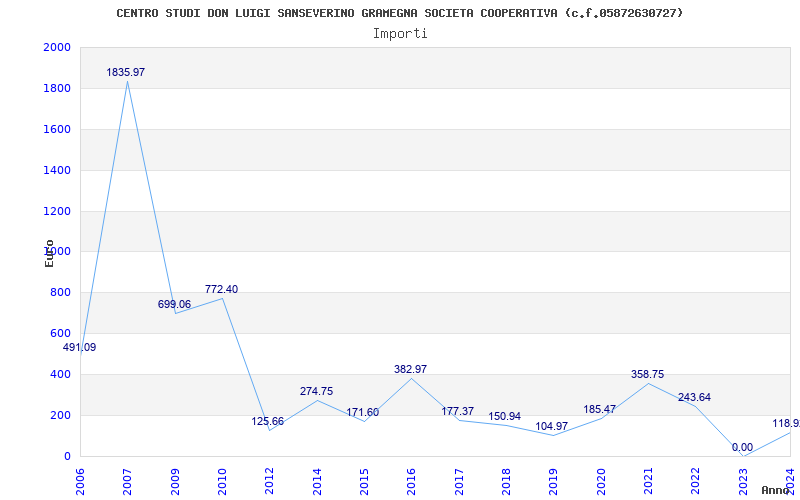
Task: Click the 699.06 data label
Action: (174, 305)
